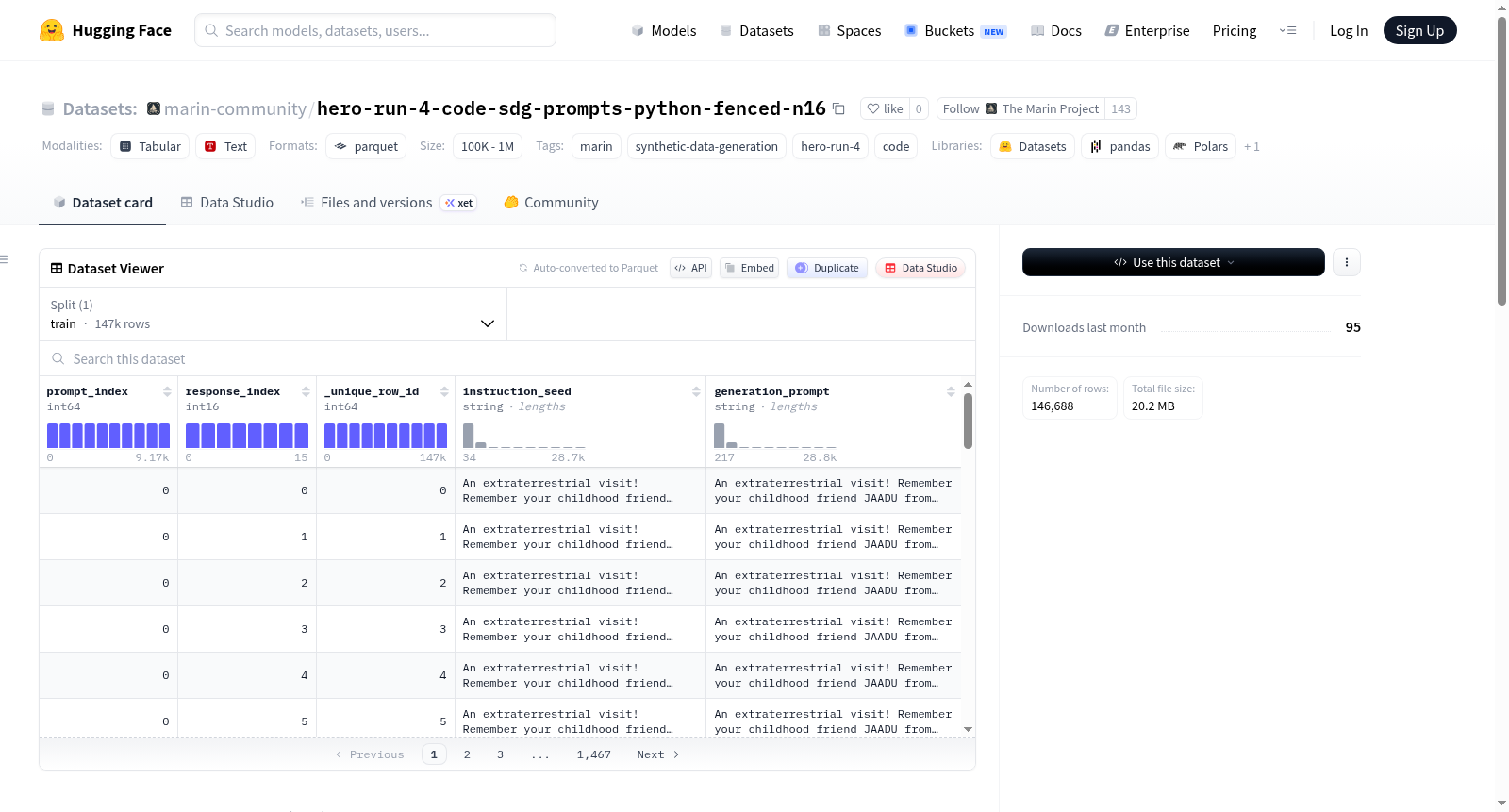
Task: Select the Datasets library tag
Action: [1032, 146]
